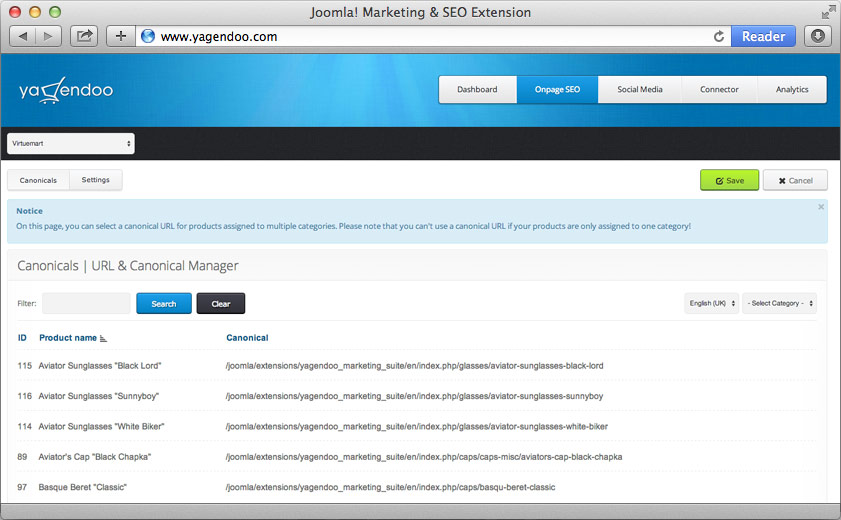
Task: Click canonical URL ending basqu-beret-classic
Action: [x=390, y=487]
